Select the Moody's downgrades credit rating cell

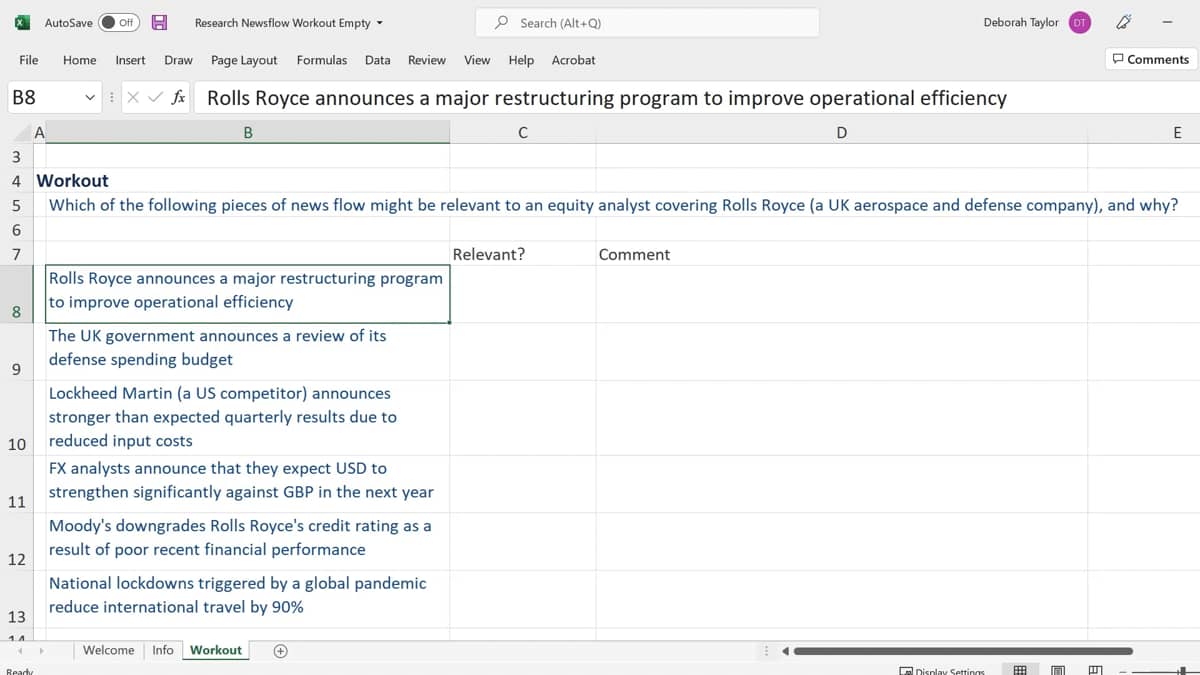(x=248, y=542)
